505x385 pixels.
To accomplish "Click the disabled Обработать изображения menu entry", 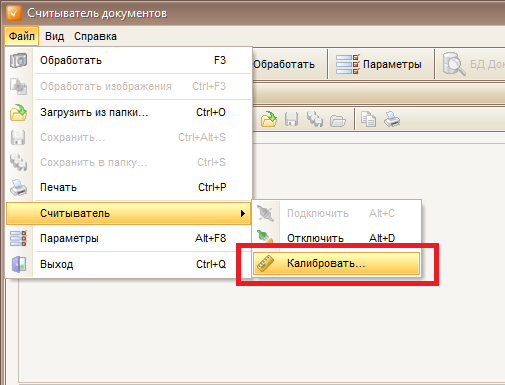I will [129, 86].
